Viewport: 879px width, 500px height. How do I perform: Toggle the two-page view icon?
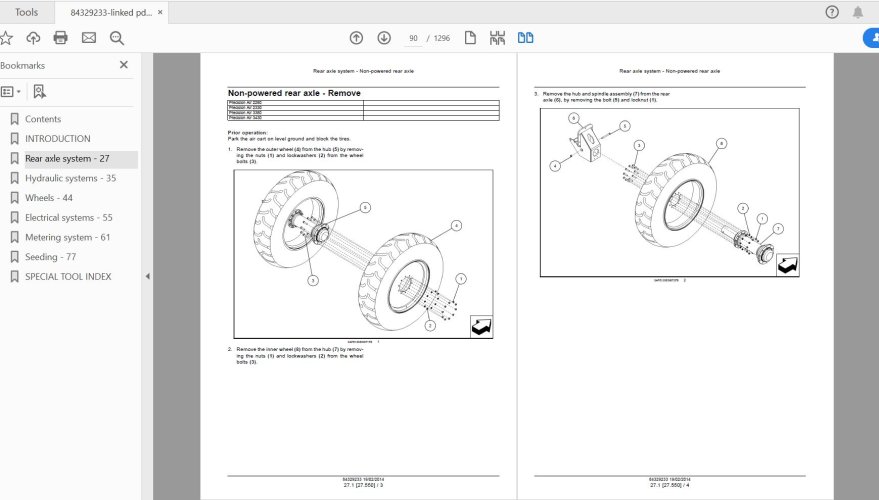(x=525, y=38)
